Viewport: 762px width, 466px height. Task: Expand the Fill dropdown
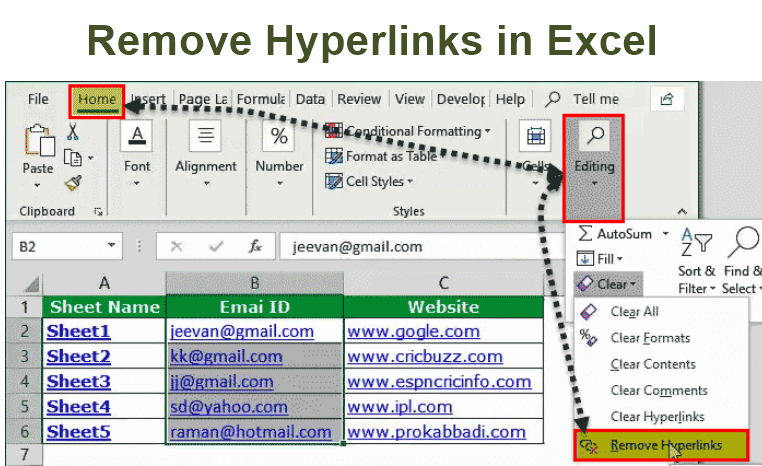click(x=620, y=259)
